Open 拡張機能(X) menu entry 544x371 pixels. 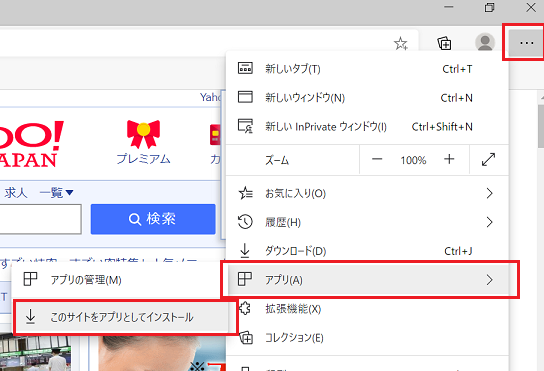tap(367, 309)
